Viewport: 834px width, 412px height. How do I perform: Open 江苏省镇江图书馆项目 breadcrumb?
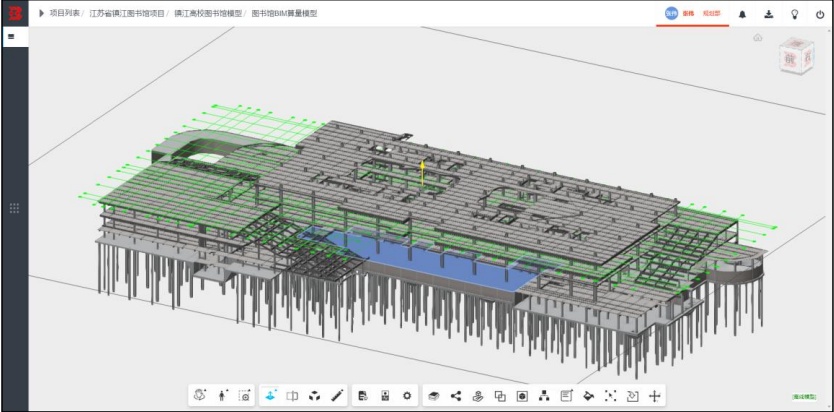127,13
